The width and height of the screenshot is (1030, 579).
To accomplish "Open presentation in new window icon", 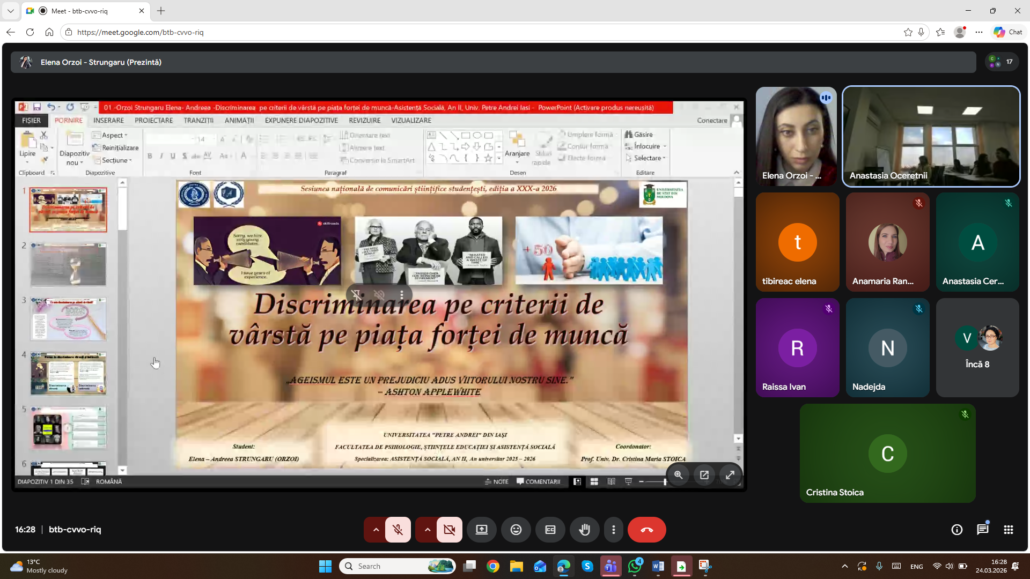I will pos(704,475).
